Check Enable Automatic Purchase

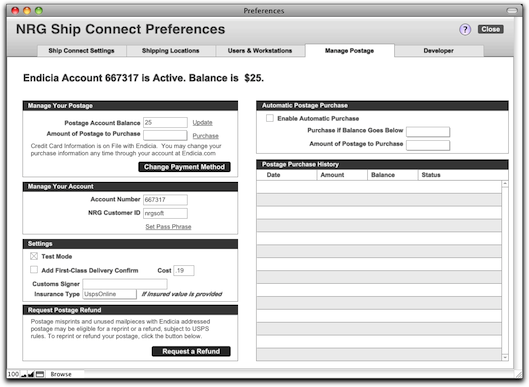pyautogui.click(x=270, y=118)
